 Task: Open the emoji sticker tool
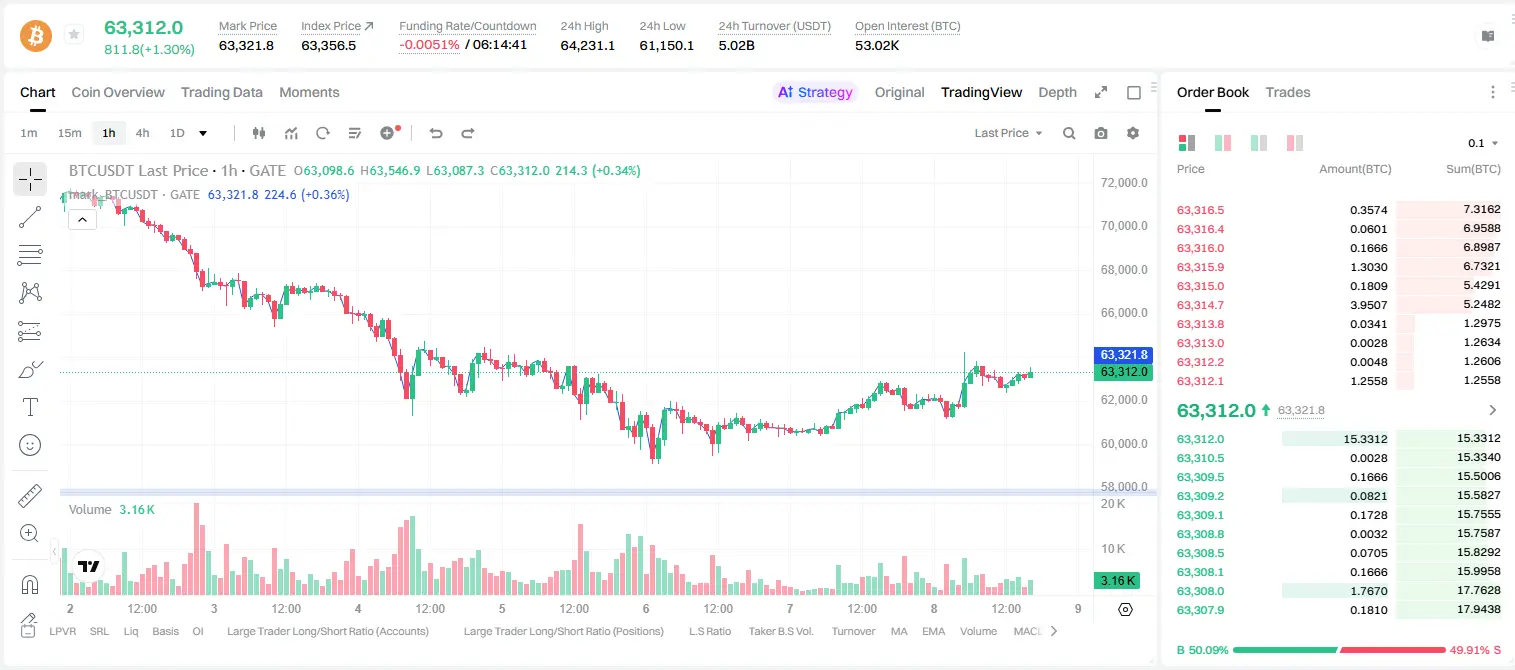click(30, 445)
